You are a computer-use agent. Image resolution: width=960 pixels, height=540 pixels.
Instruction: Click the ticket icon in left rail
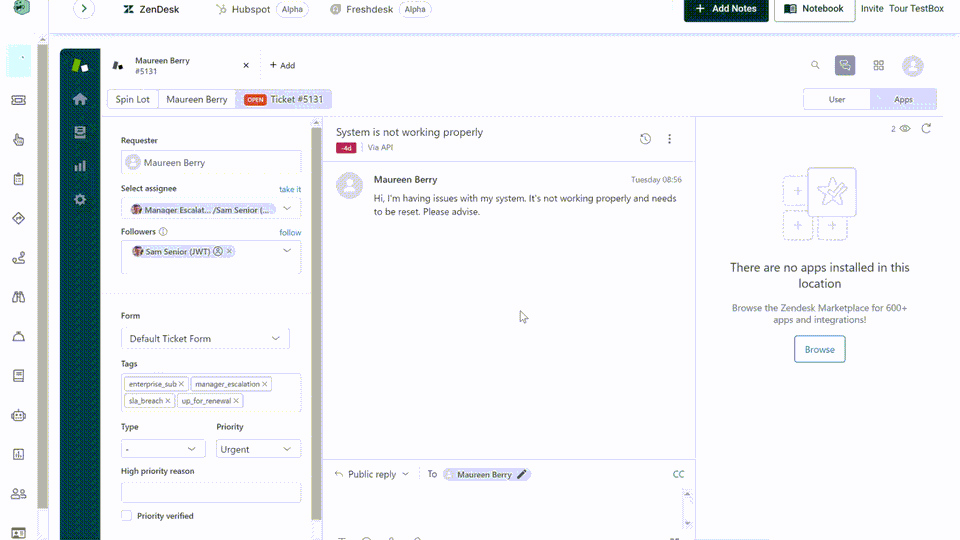(18, 100)
